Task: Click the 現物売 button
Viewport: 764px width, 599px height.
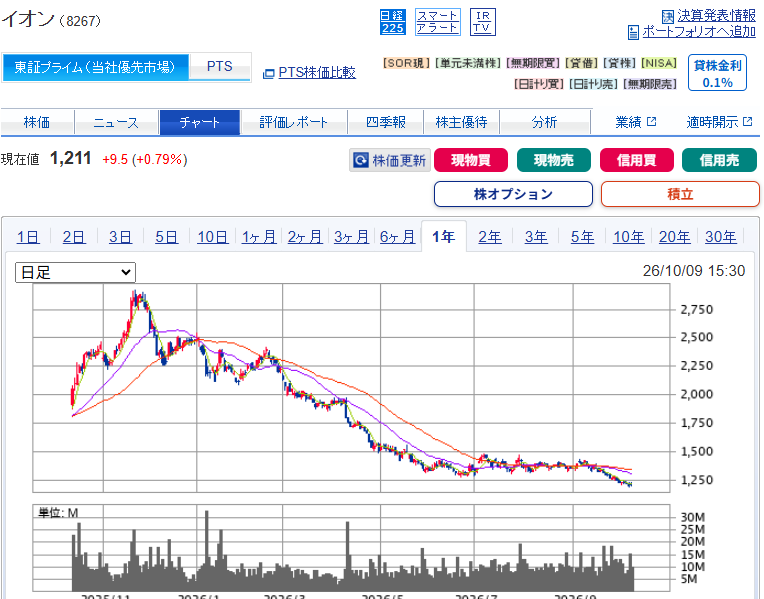Action: [x=554, y=160]
